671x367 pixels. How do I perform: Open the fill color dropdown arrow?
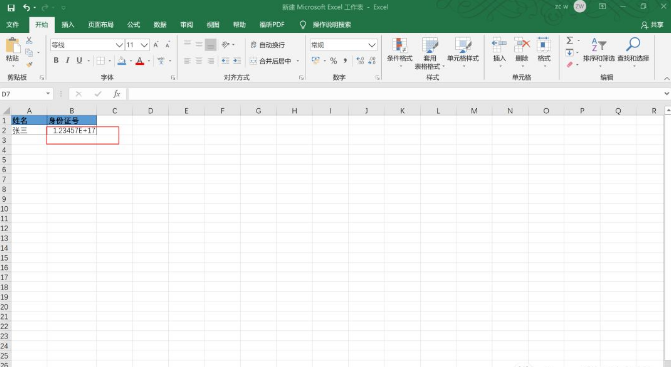point(131,61)
